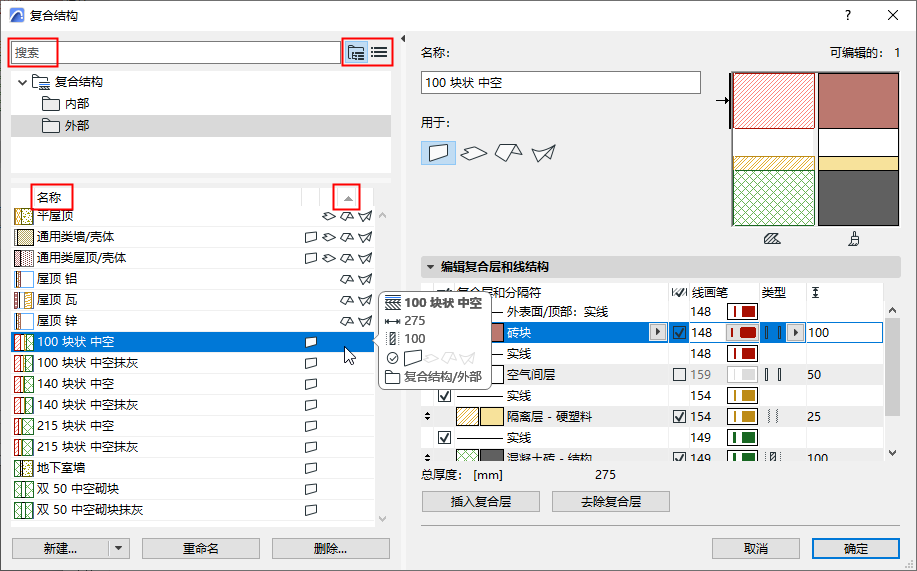Confirm with the 确定 button
This screenshot has height=571, width=917.
point(856,548)
